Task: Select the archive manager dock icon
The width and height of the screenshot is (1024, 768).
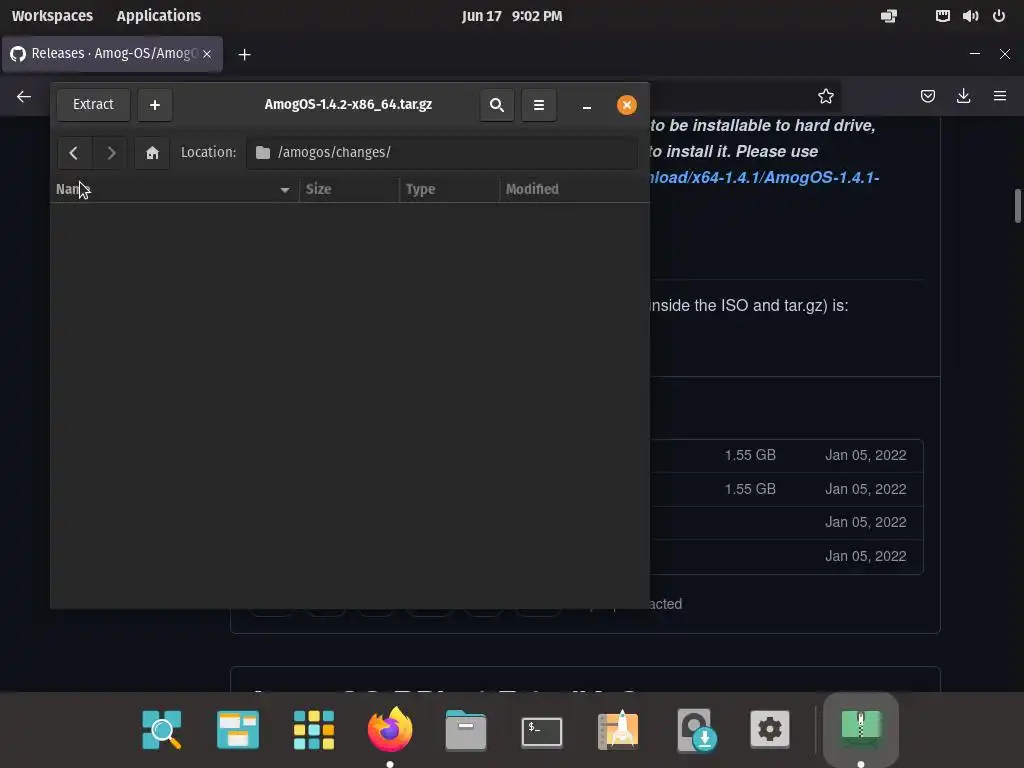Action: point(861,727)
